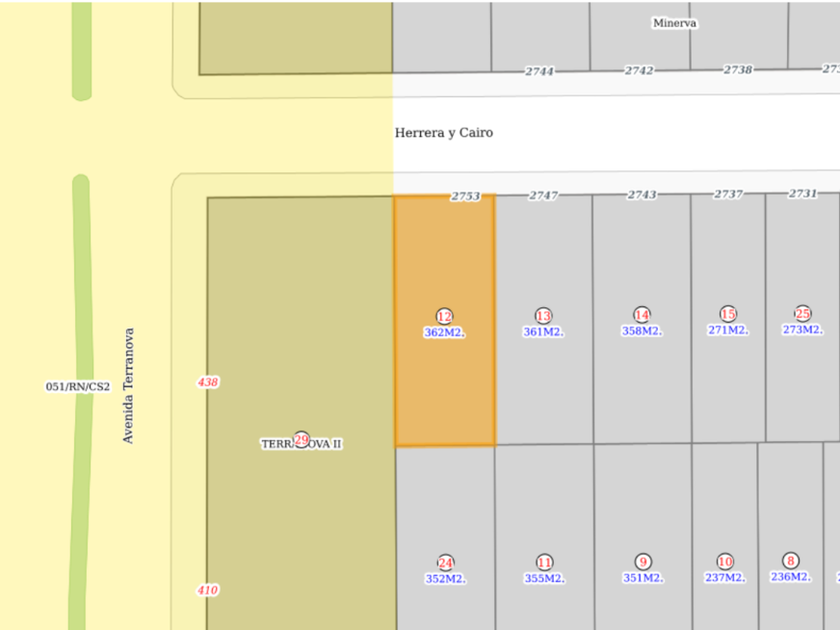Click the circled lot 25 marker
Screen dimensions: 840x630
[802, 313]
